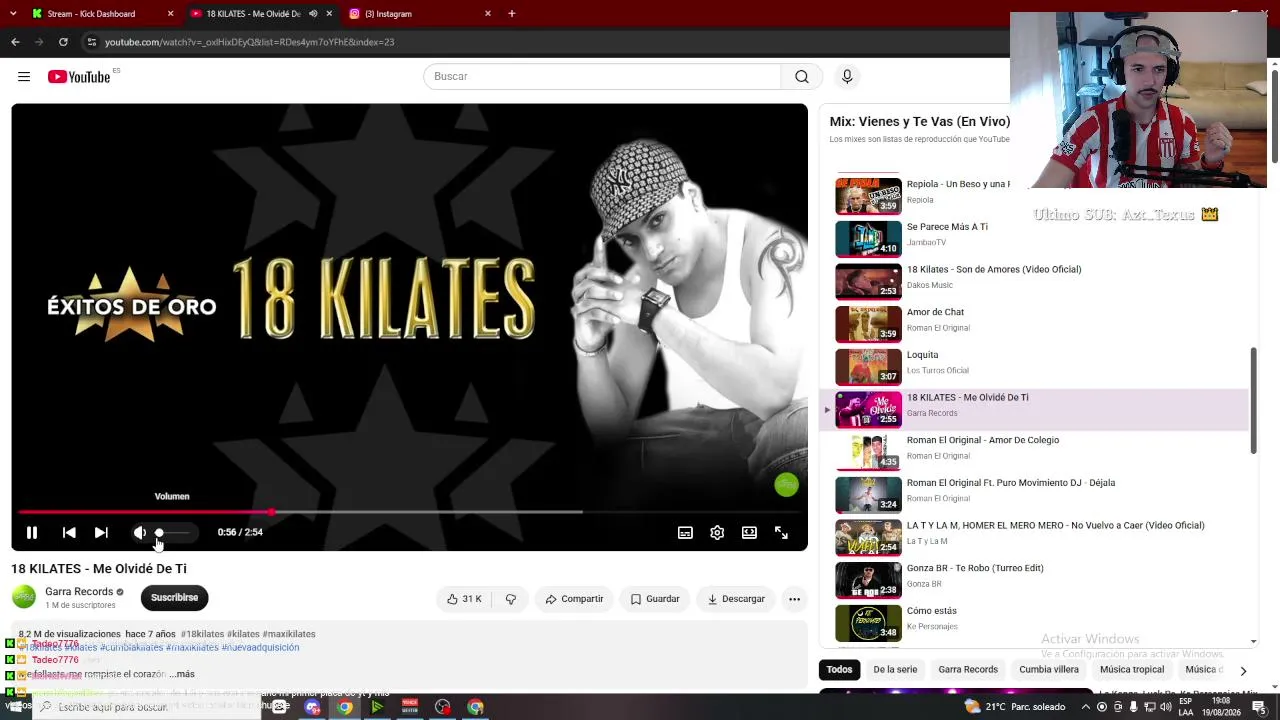Select Roman El Original - Amor De Colegio
The width and height of the screenshot is (1280, 720).
click(1035, 452)
